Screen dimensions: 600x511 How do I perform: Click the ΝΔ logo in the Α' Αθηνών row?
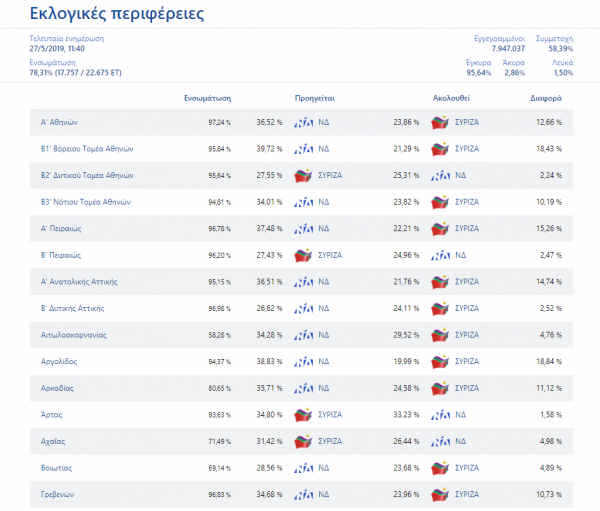coord(303,122)
